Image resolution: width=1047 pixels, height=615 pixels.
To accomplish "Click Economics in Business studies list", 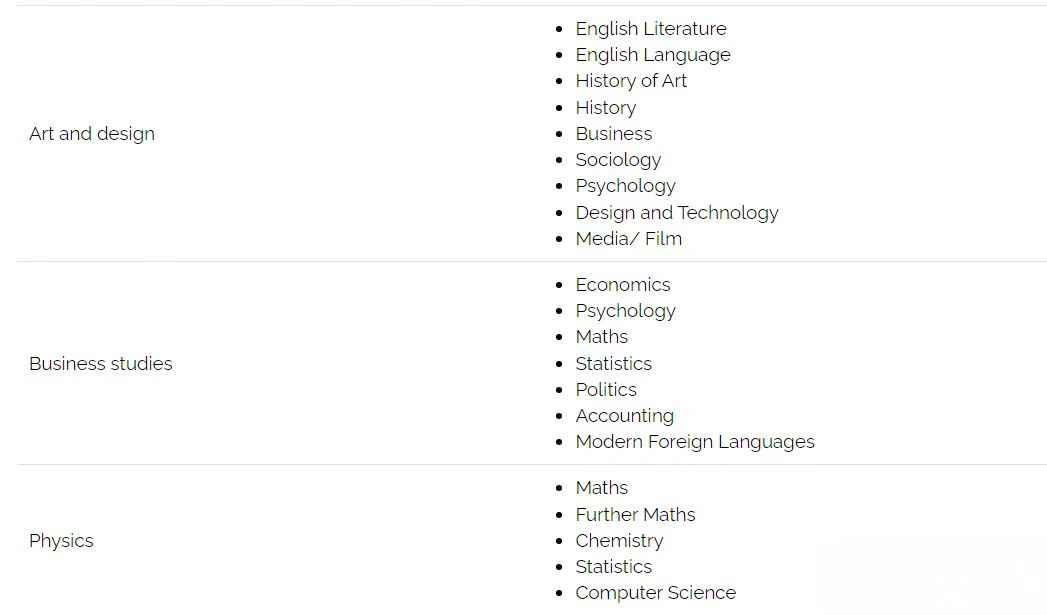I will tap(622, 284).
